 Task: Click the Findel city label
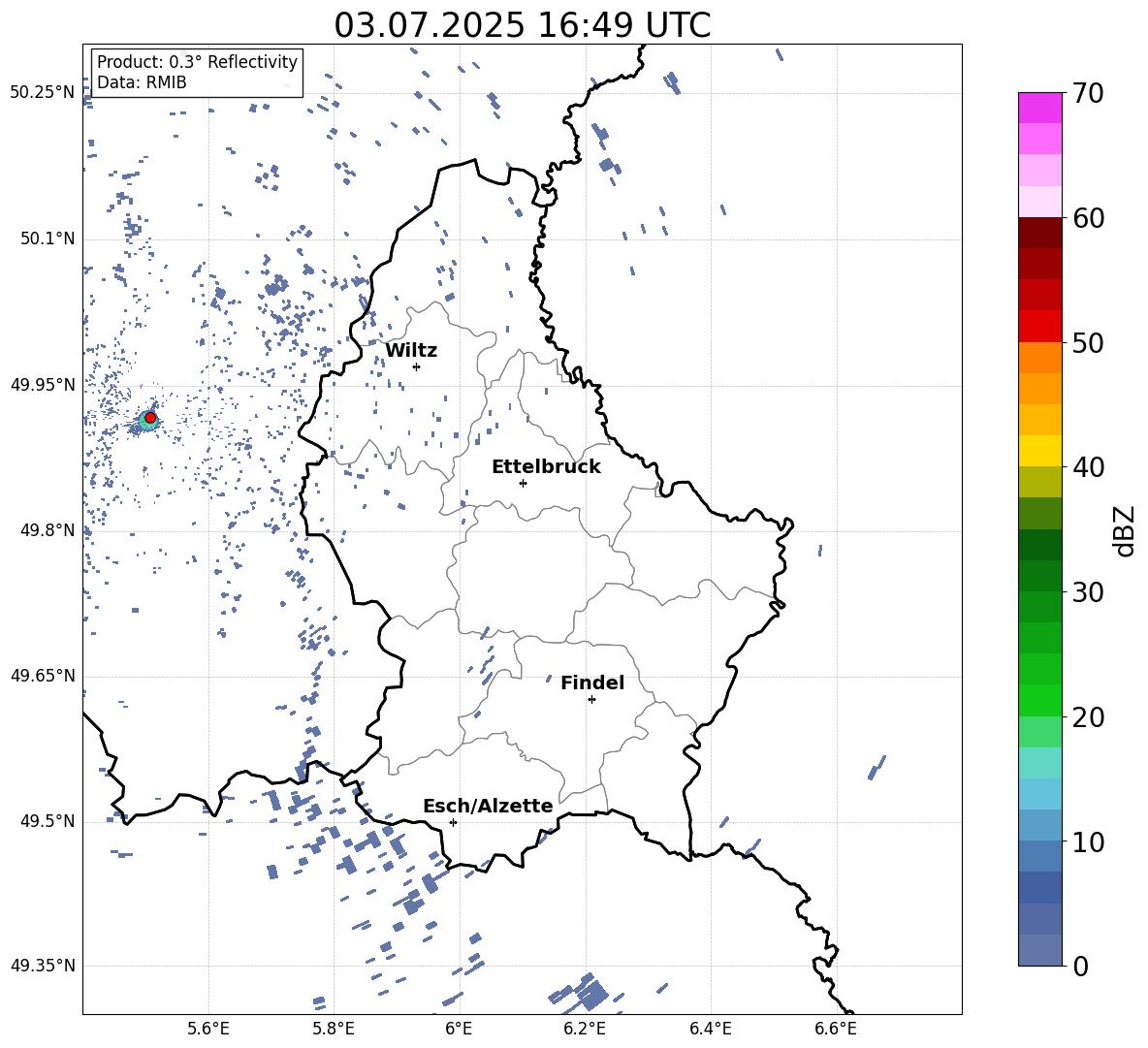[x=592, y=683]
